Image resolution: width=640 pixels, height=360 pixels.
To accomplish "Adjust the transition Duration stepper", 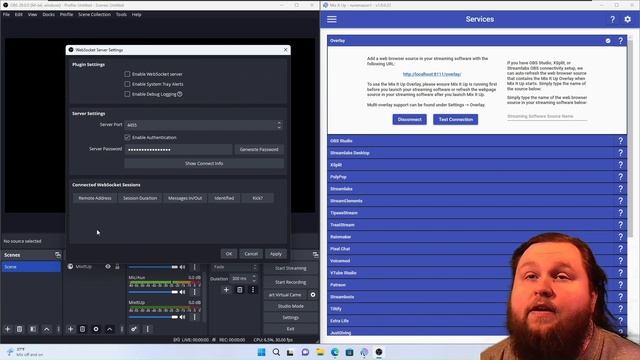I will click(x=254, y=278).
